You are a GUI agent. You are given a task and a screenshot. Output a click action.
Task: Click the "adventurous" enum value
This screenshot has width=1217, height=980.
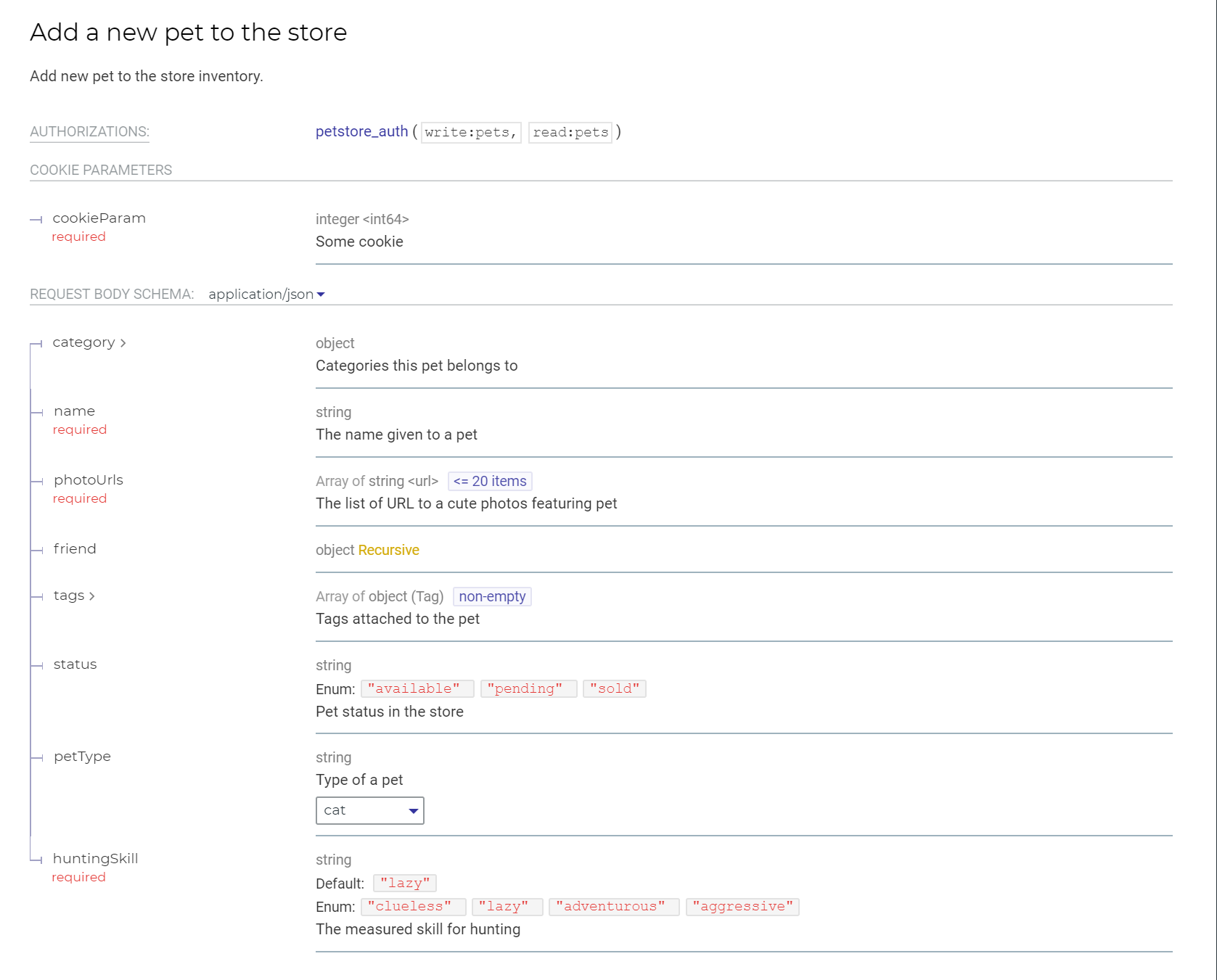tap(614, 906)
